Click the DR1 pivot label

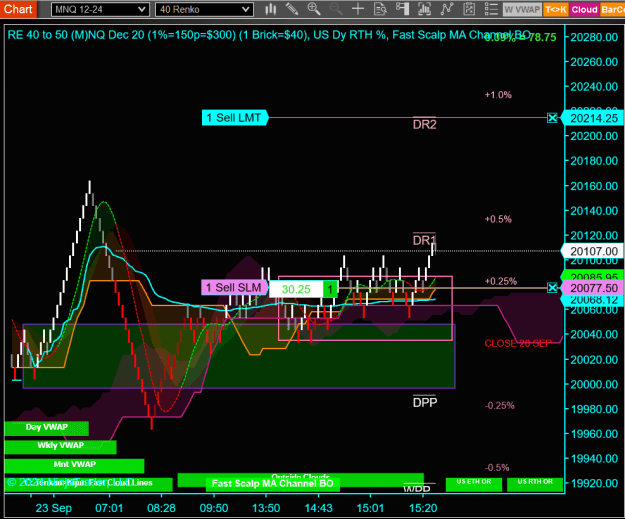point(424,240)
